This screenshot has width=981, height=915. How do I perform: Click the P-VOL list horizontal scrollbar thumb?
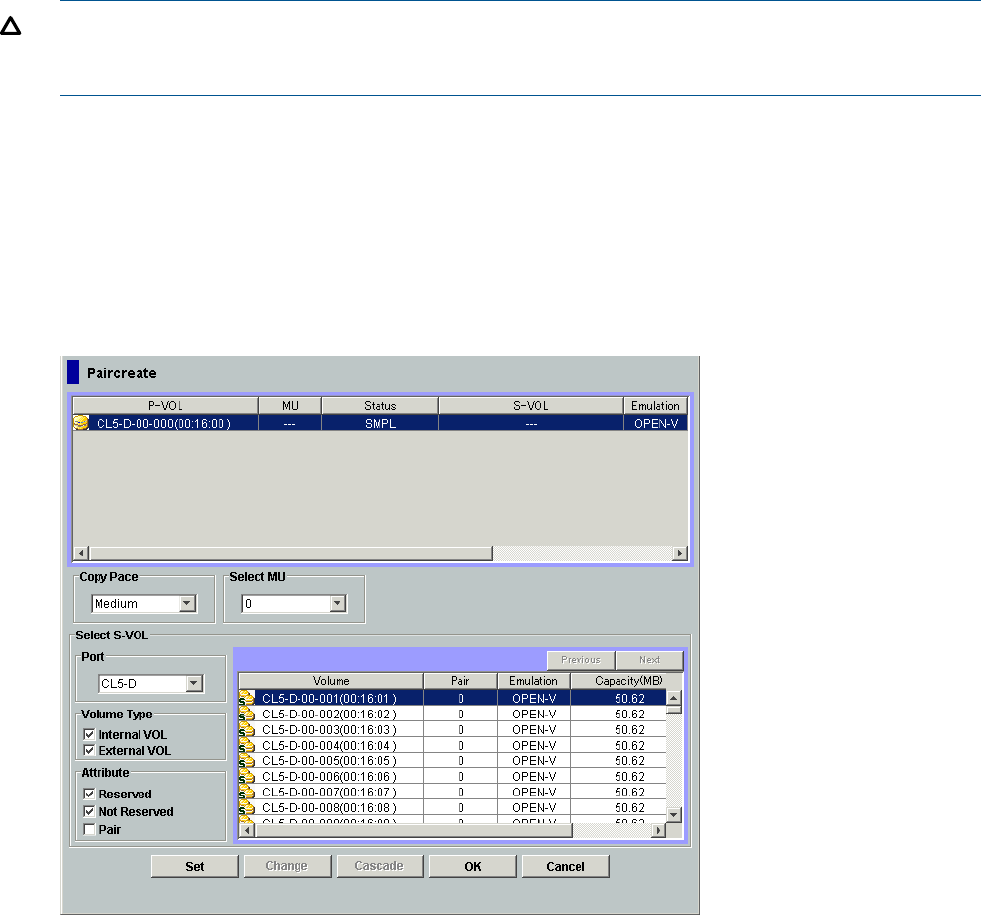[290, 553]
